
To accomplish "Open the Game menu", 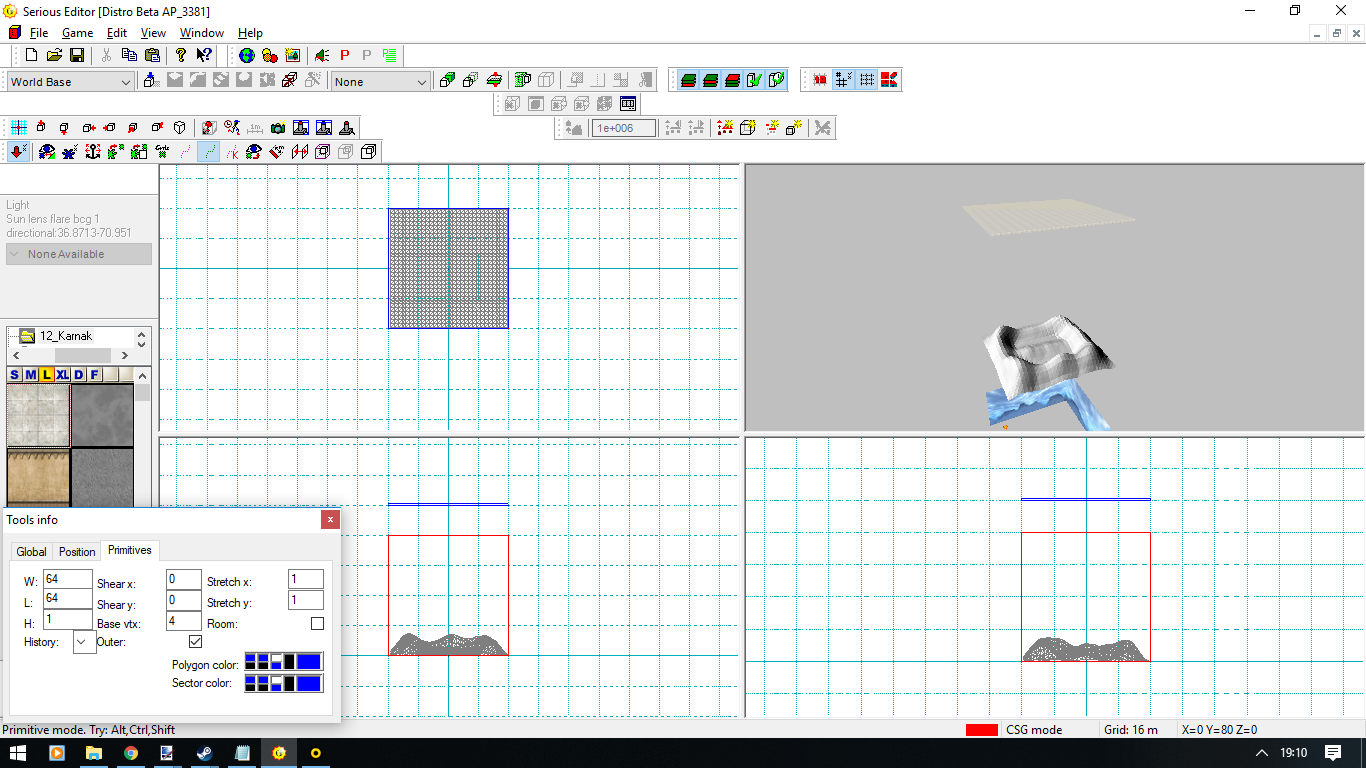I will pos(77,33).
